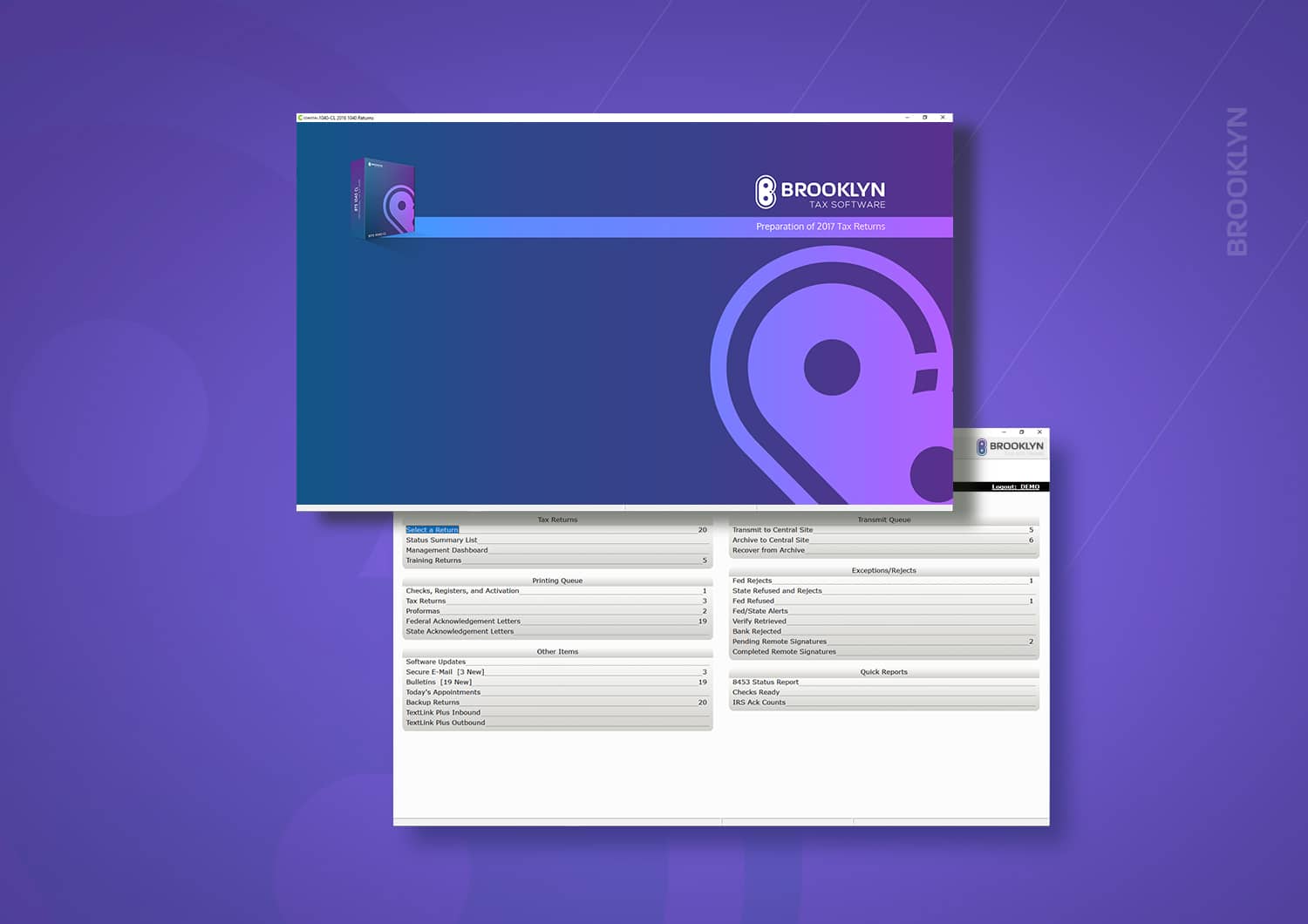Select Recover from Archive
The height and width of the screenshot is (924, 1308).
[x=768, y=550]
